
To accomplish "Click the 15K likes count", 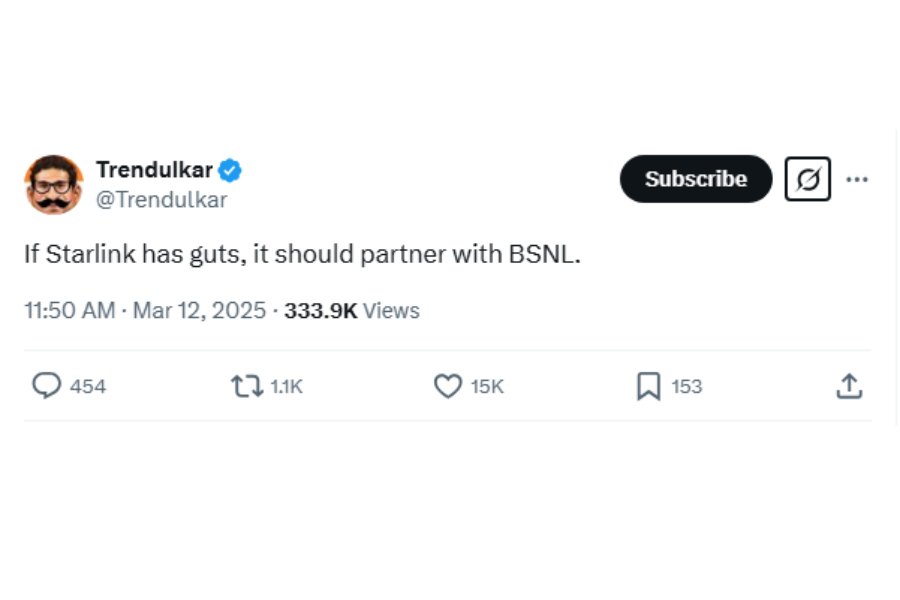I will coord(487,387).
